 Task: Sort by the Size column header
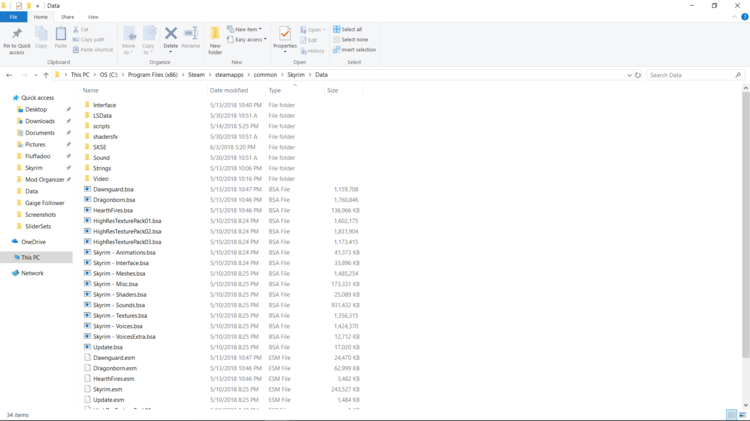tap(343, 90)
